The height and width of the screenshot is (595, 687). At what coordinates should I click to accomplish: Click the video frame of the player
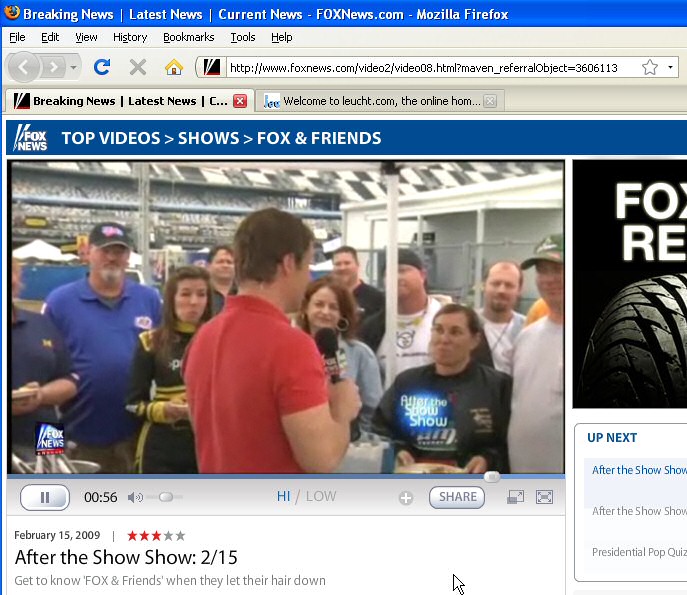point(287,316)
